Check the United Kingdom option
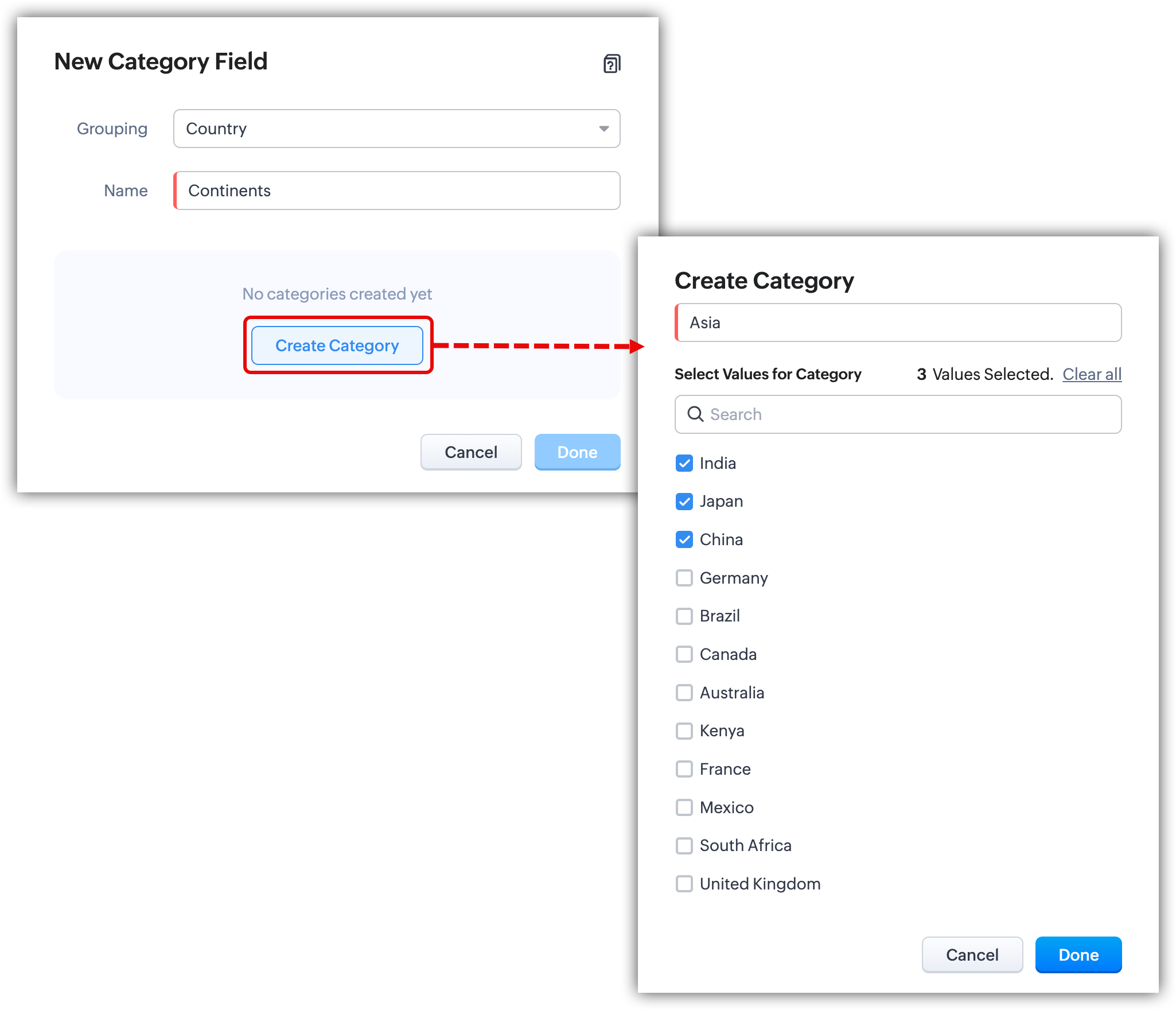Viewport: 1176px width, 1010px height. [684, 884]
